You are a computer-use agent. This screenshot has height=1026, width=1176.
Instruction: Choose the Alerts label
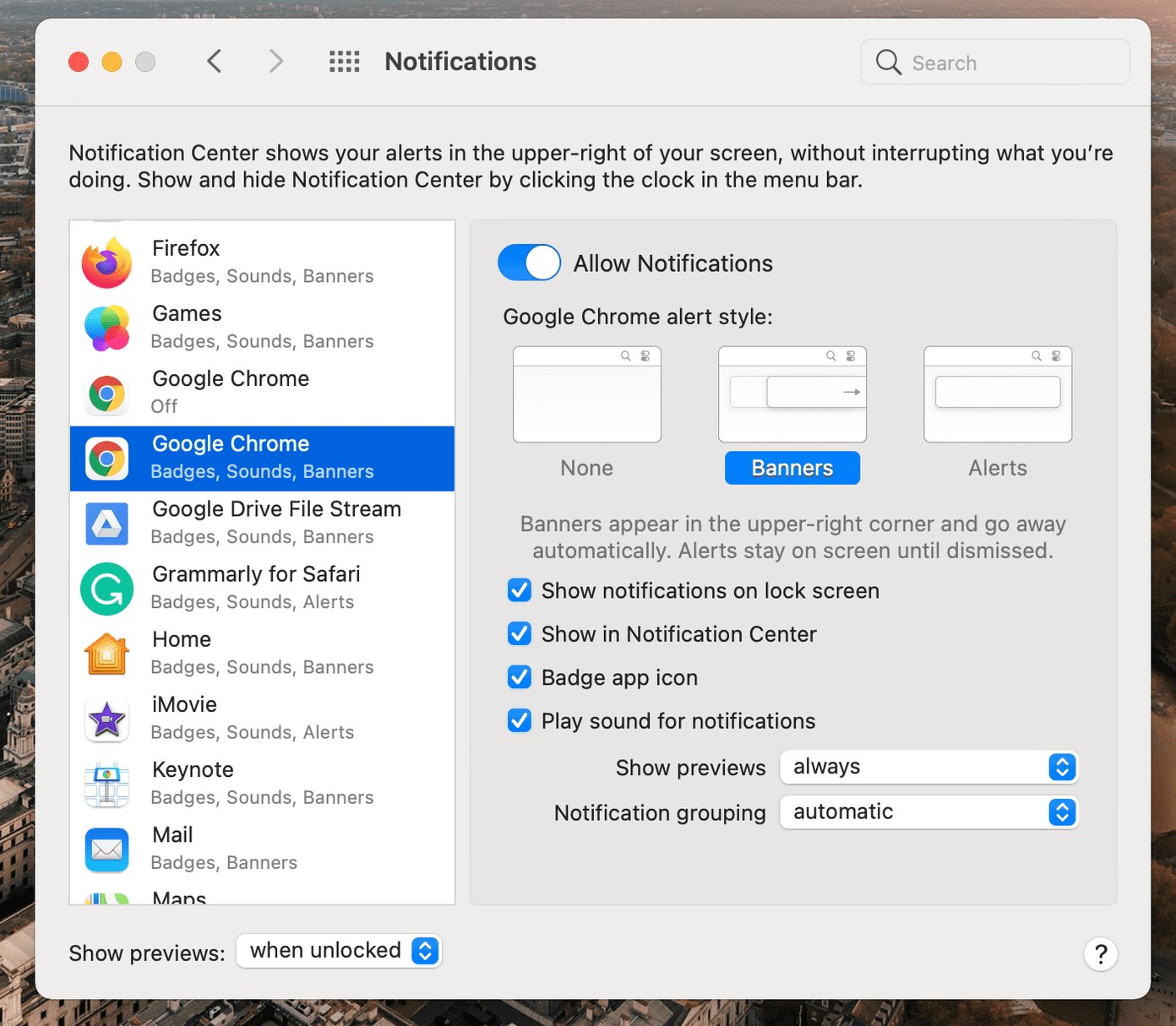coord(998,468)
